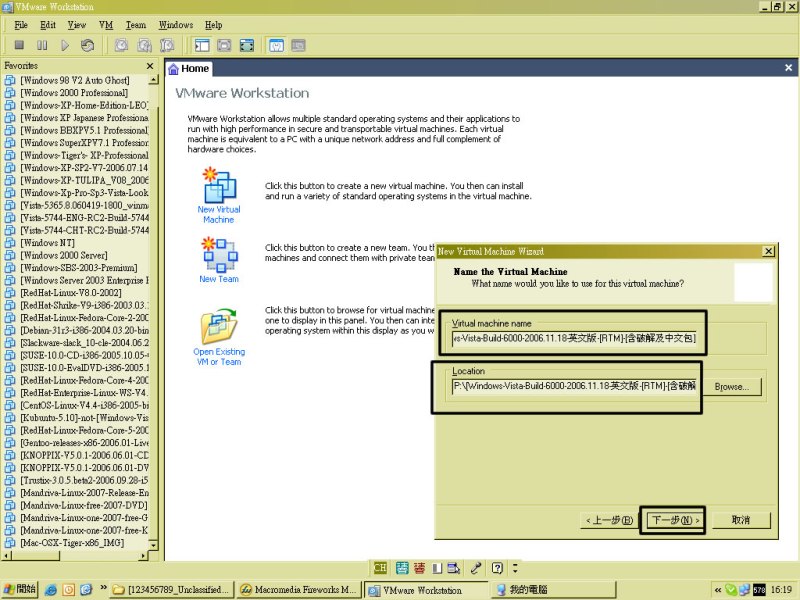Click the Virtual machine name input field
The width and height of the screenshot is (800, 600).
(x=574, y=338)
